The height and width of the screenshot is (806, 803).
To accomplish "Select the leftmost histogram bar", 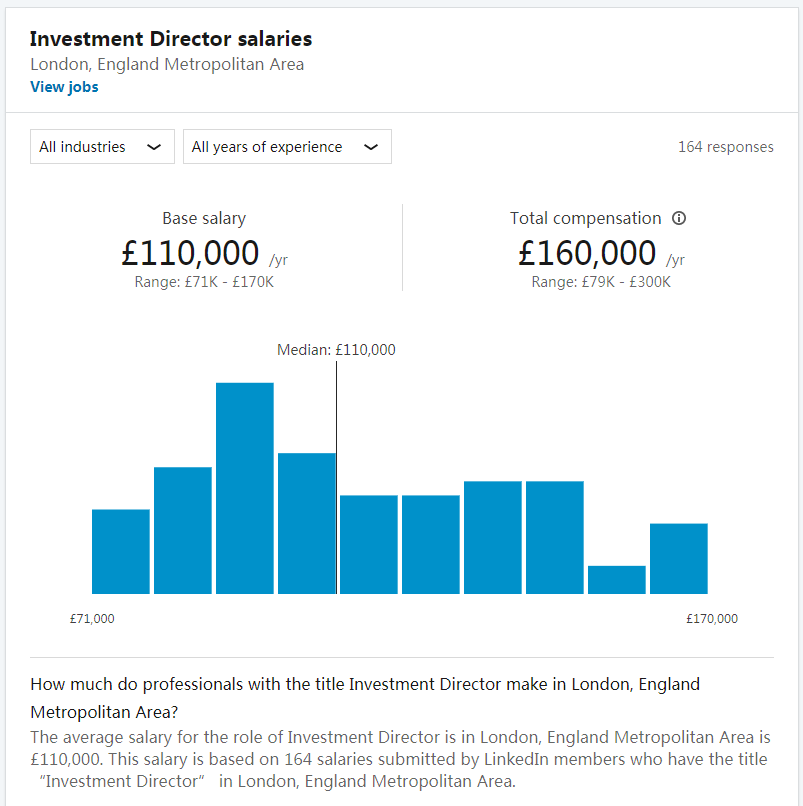I will click(121, 551).
